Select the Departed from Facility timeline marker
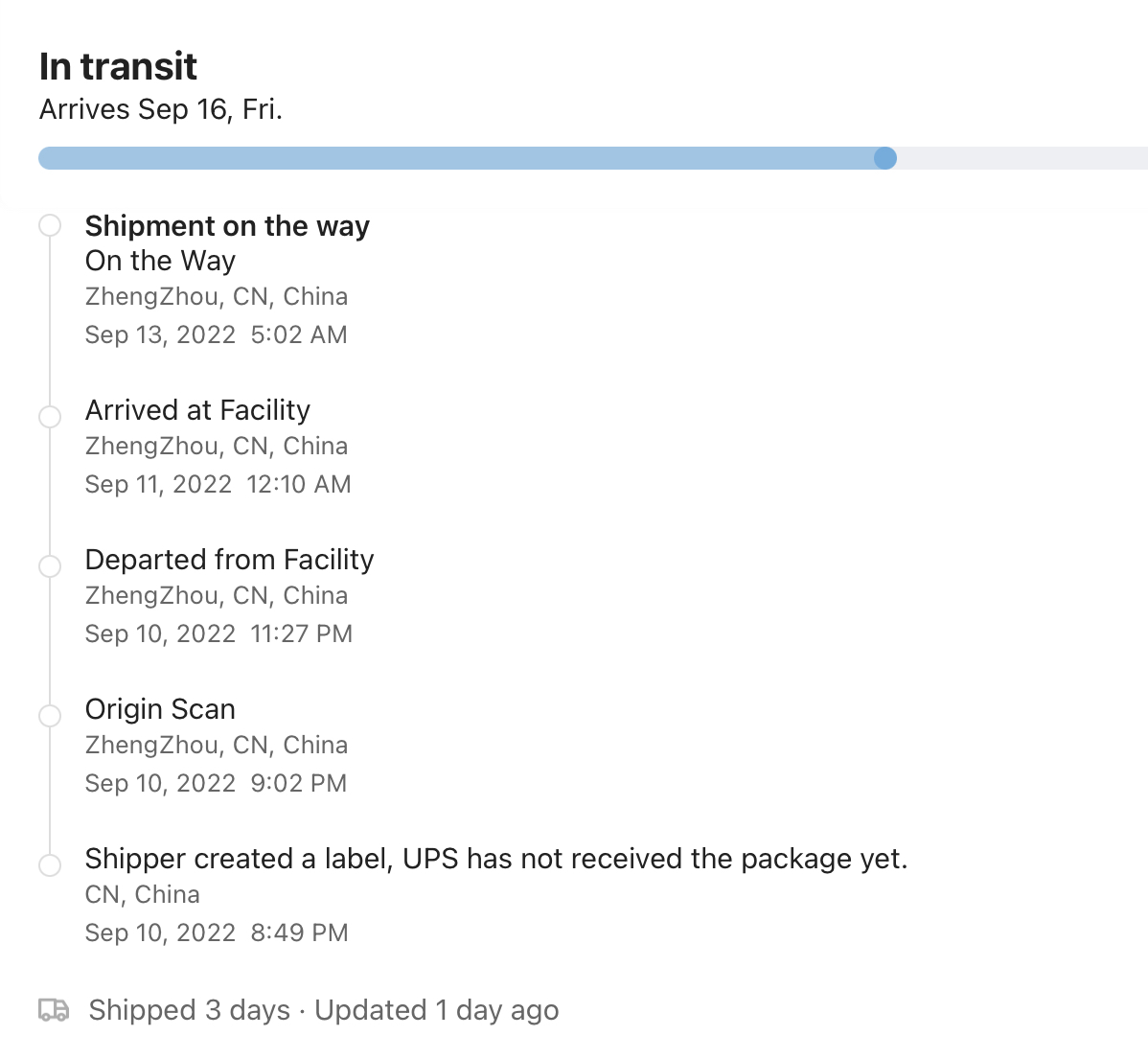The height and width of the screenshot is (1059, 1148). (50, 566)
